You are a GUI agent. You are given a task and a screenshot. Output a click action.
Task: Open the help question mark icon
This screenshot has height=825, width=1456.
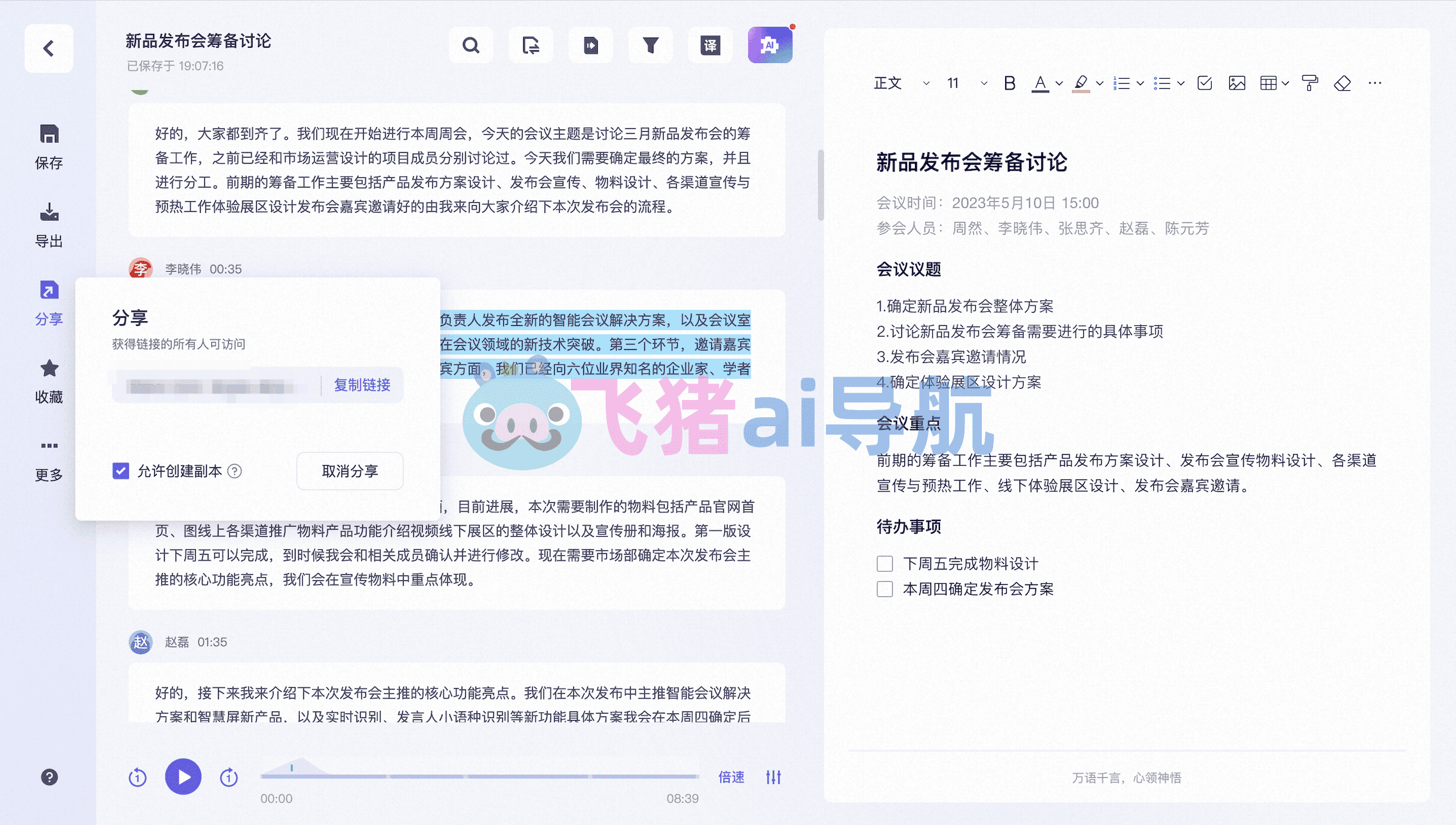(49, 777)
